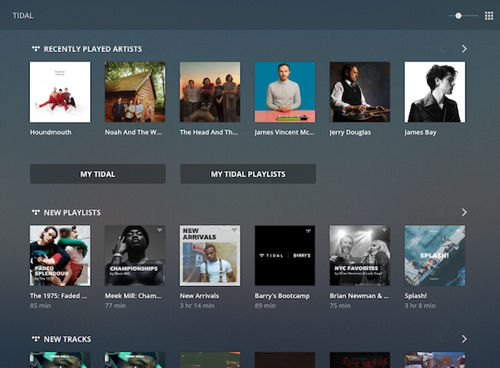Click the Barry's Bootcamp title text
Viewport: 500px width, 368px height.
(282, 296)
